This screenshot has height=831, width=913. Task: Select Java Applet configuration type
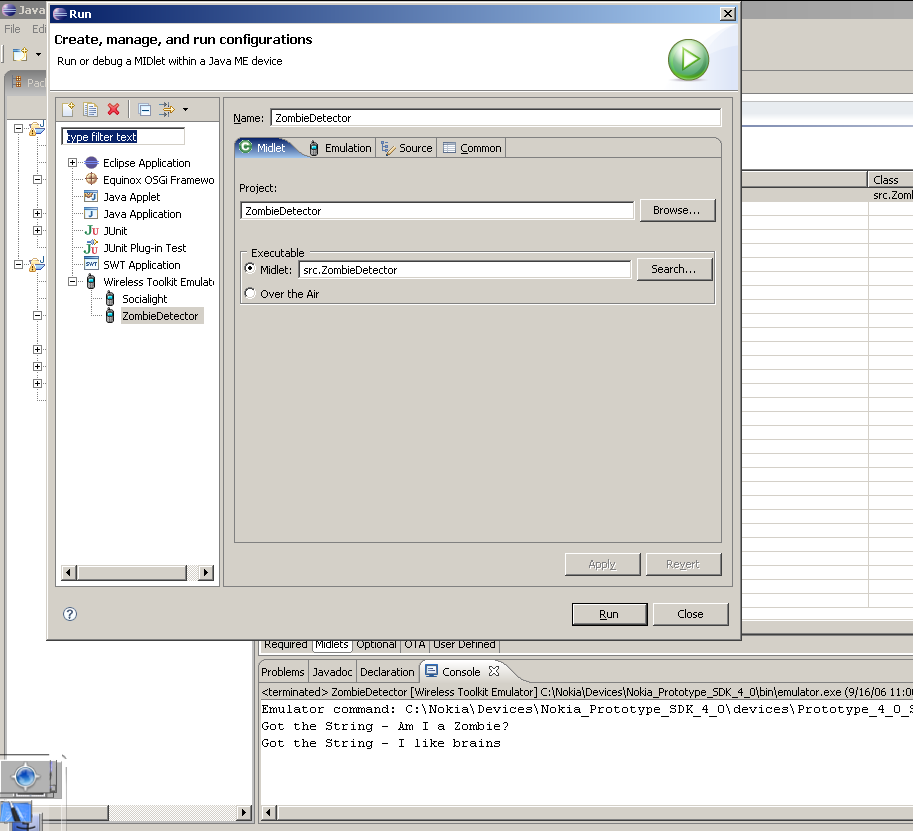(x=131, y=197)
